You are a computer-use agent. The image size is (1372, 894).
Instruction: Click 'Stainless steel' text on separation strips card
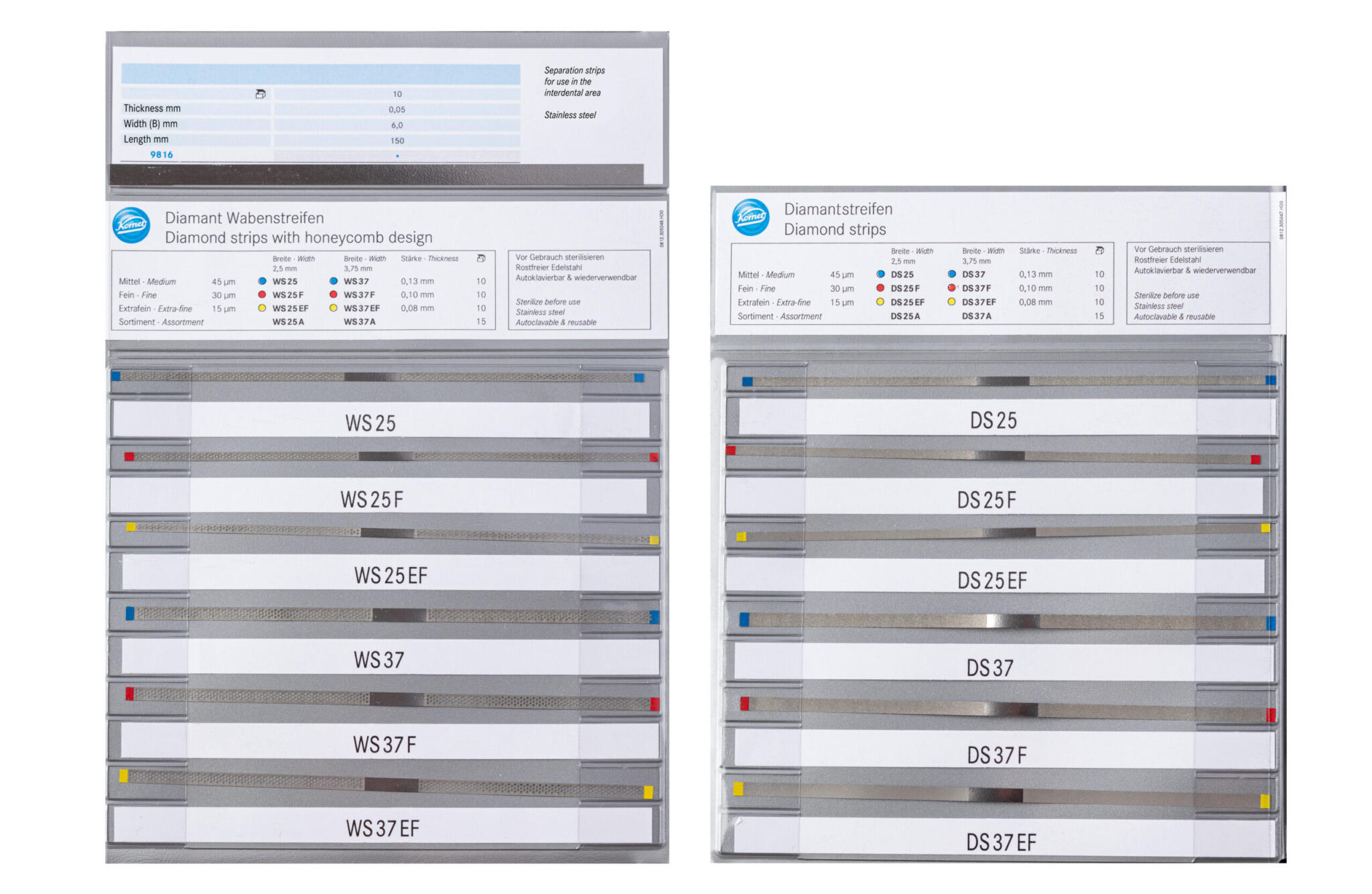click(x=570, y=115)
